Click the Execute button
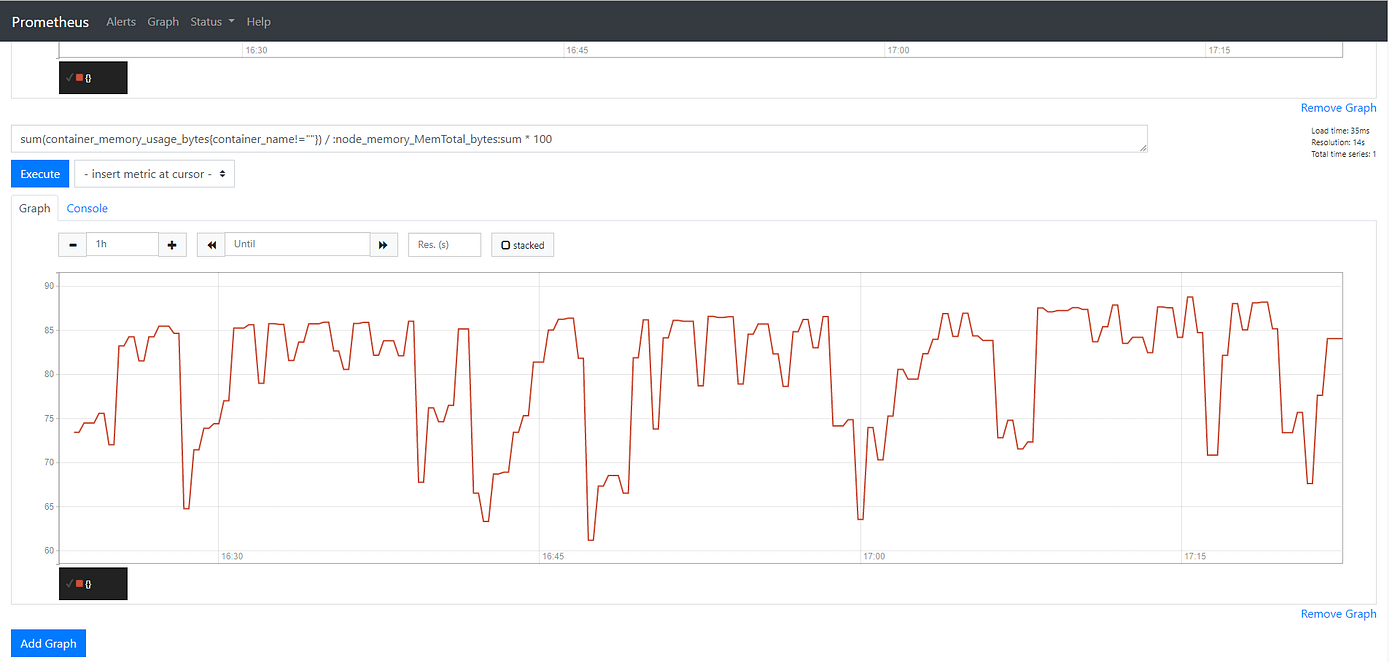Viewport: 1400px width, 663px height. click(x=40, y=174)
